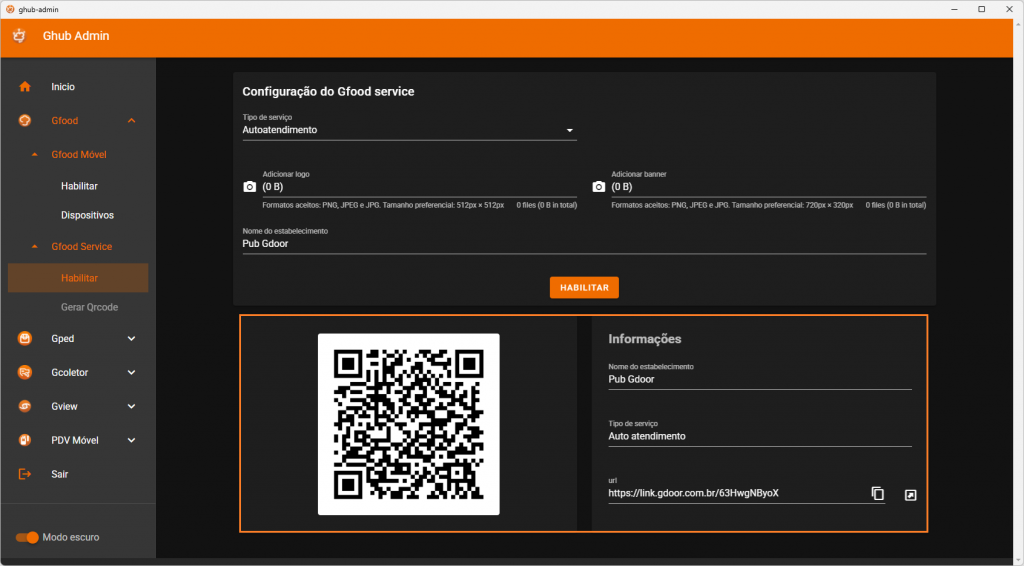Image resolution: width=1024 pixels, height=566 pixels.
Task: Click the Gfood Service label
Action: (x=82, y=247)
